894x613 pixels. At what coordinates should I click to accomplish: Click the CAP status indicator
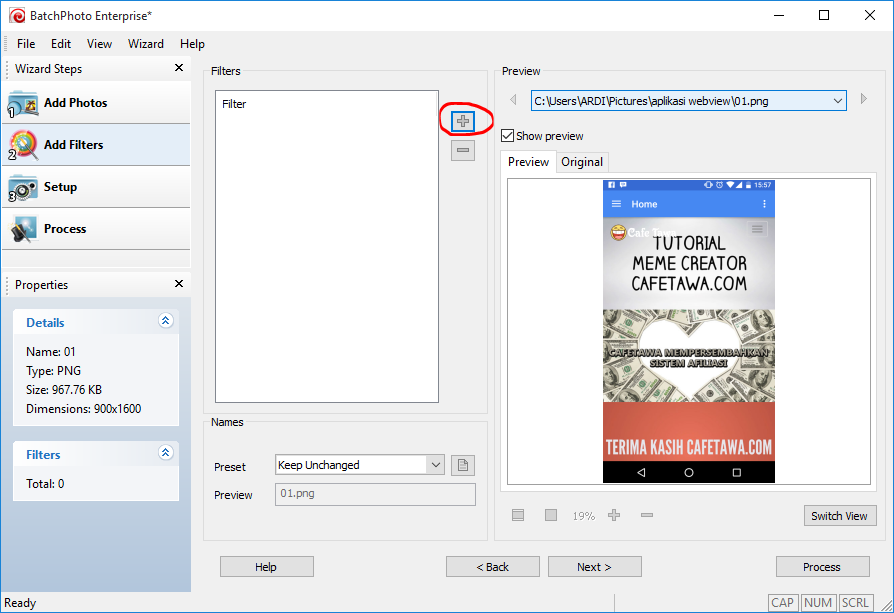[782, 603]
